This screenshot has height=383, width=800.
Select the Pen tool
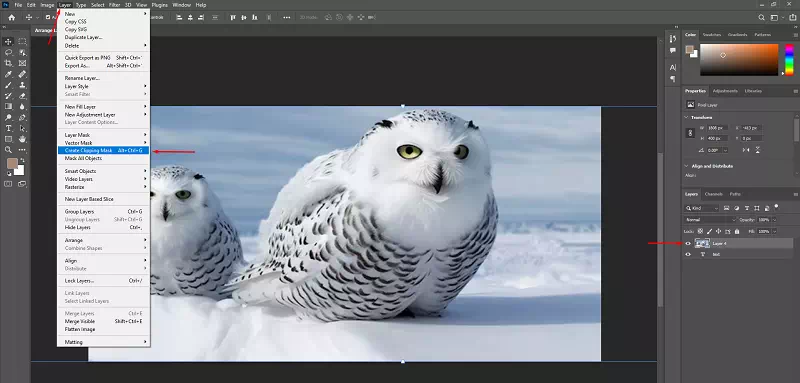coord(22,117)
